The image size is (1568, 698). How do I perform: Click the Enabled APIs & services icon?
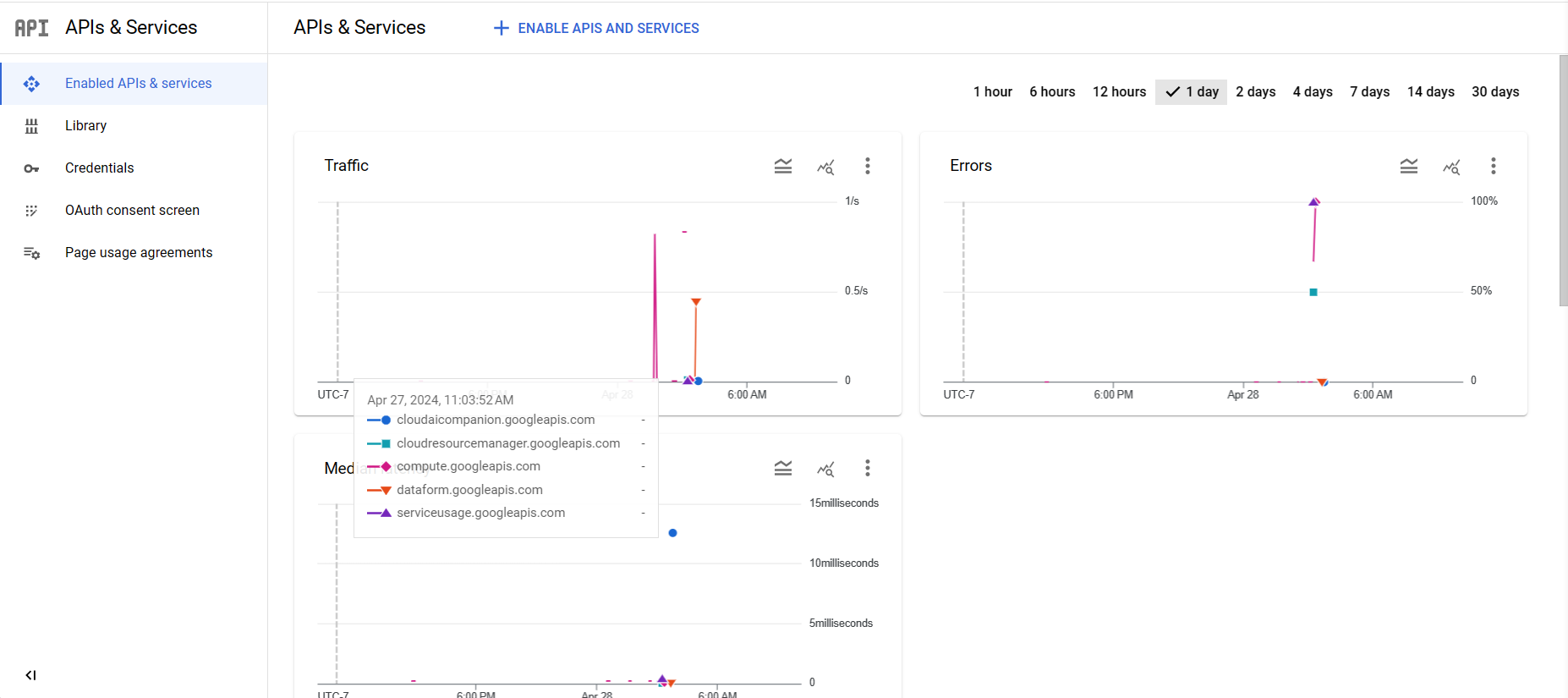(31, 84)
